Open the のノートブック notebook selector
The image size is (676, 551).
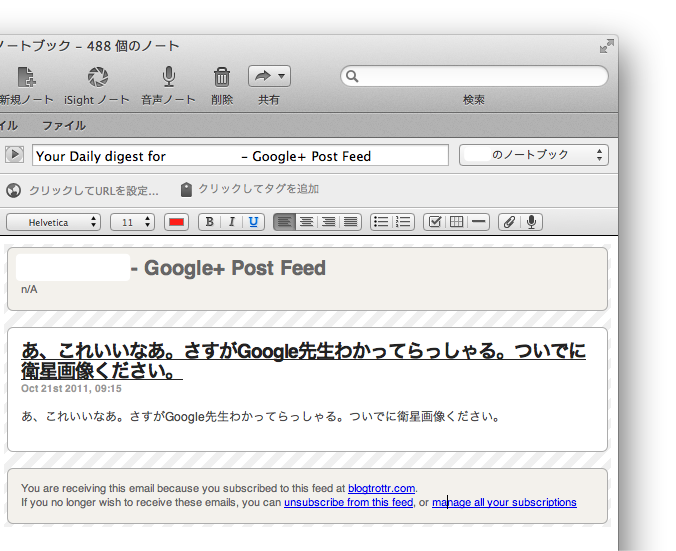tap(534, 155)
